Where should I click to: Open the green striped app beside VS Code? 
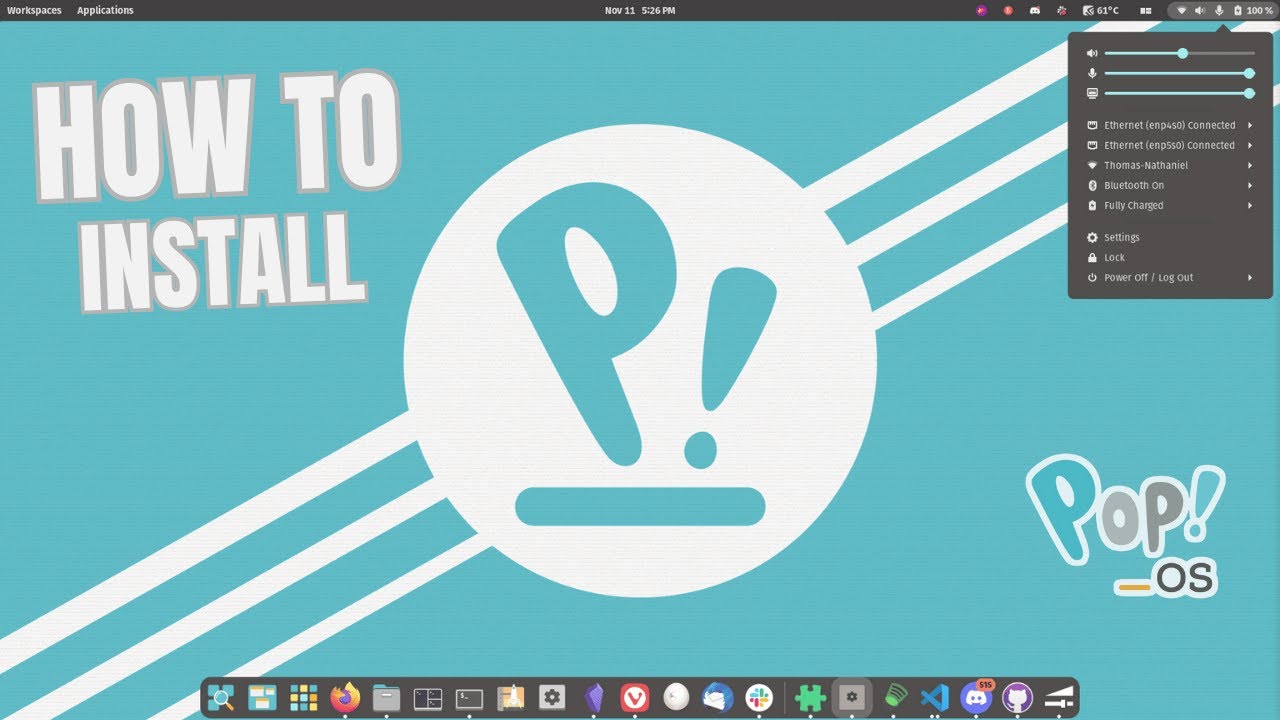click(894, 697)
